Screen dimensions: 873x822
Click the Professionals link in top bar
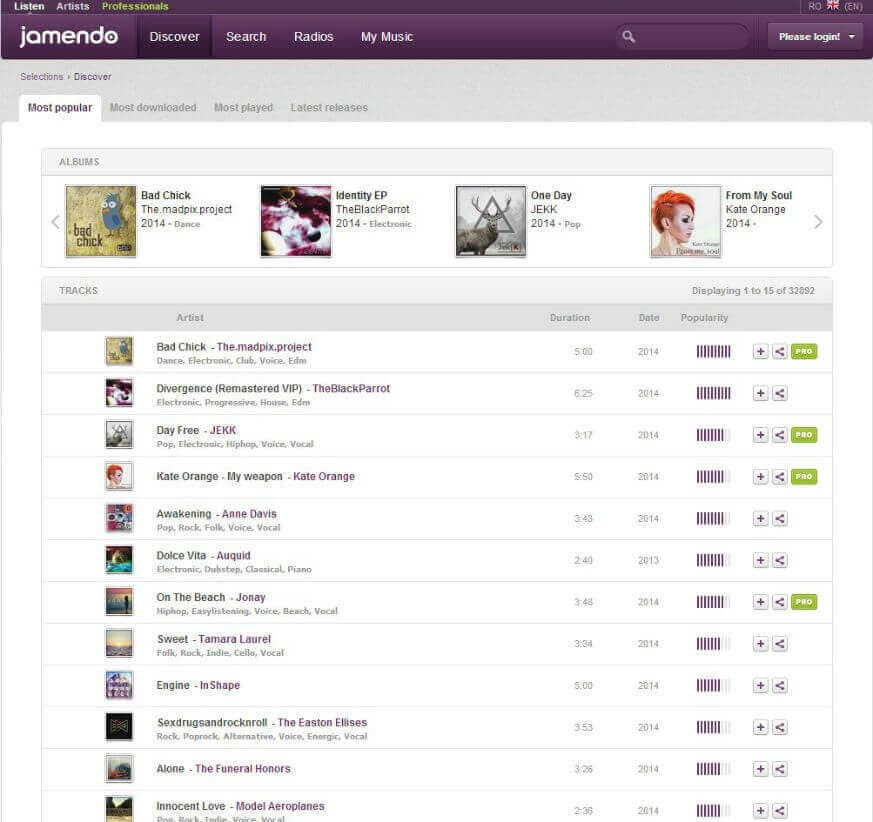click(x=135, y=6)
